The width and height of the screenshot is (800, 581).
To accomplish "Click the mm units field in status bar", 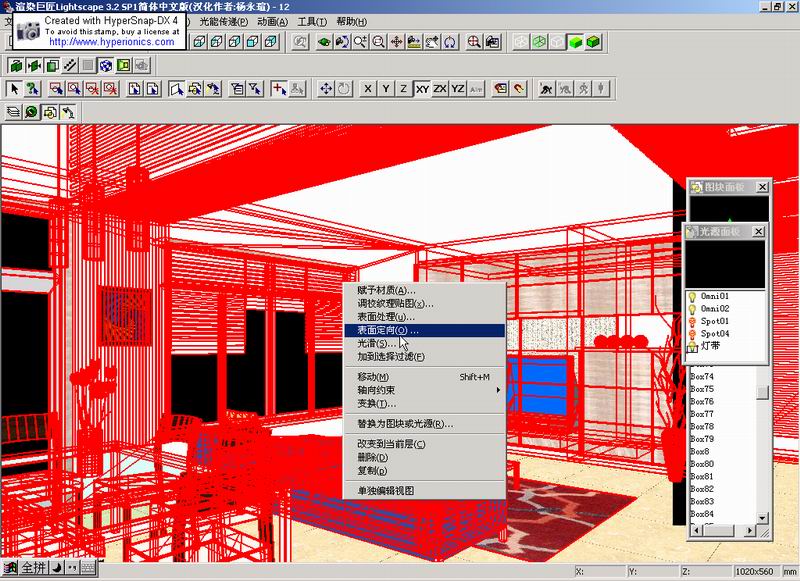I will click(x=789, y=571).
